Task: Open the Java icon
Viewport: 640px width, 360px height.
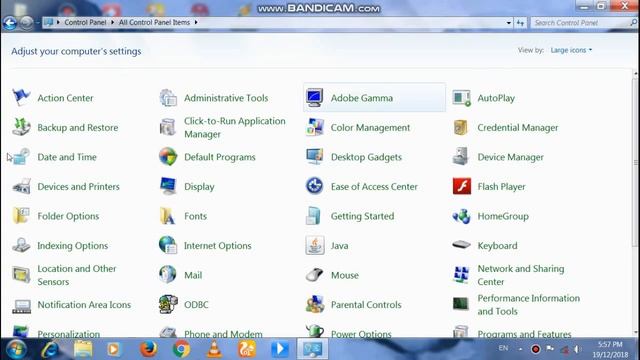Action: pos(314,245)
